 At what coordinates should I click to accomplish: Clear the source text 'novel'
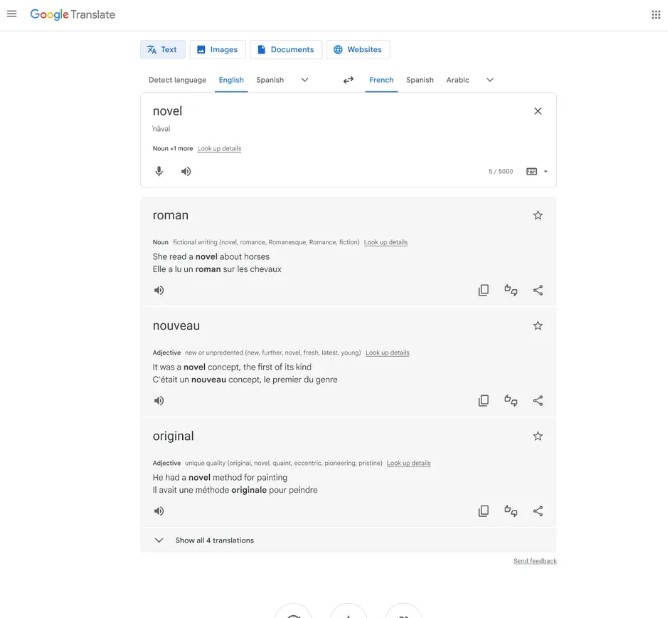tap(538, 111)
